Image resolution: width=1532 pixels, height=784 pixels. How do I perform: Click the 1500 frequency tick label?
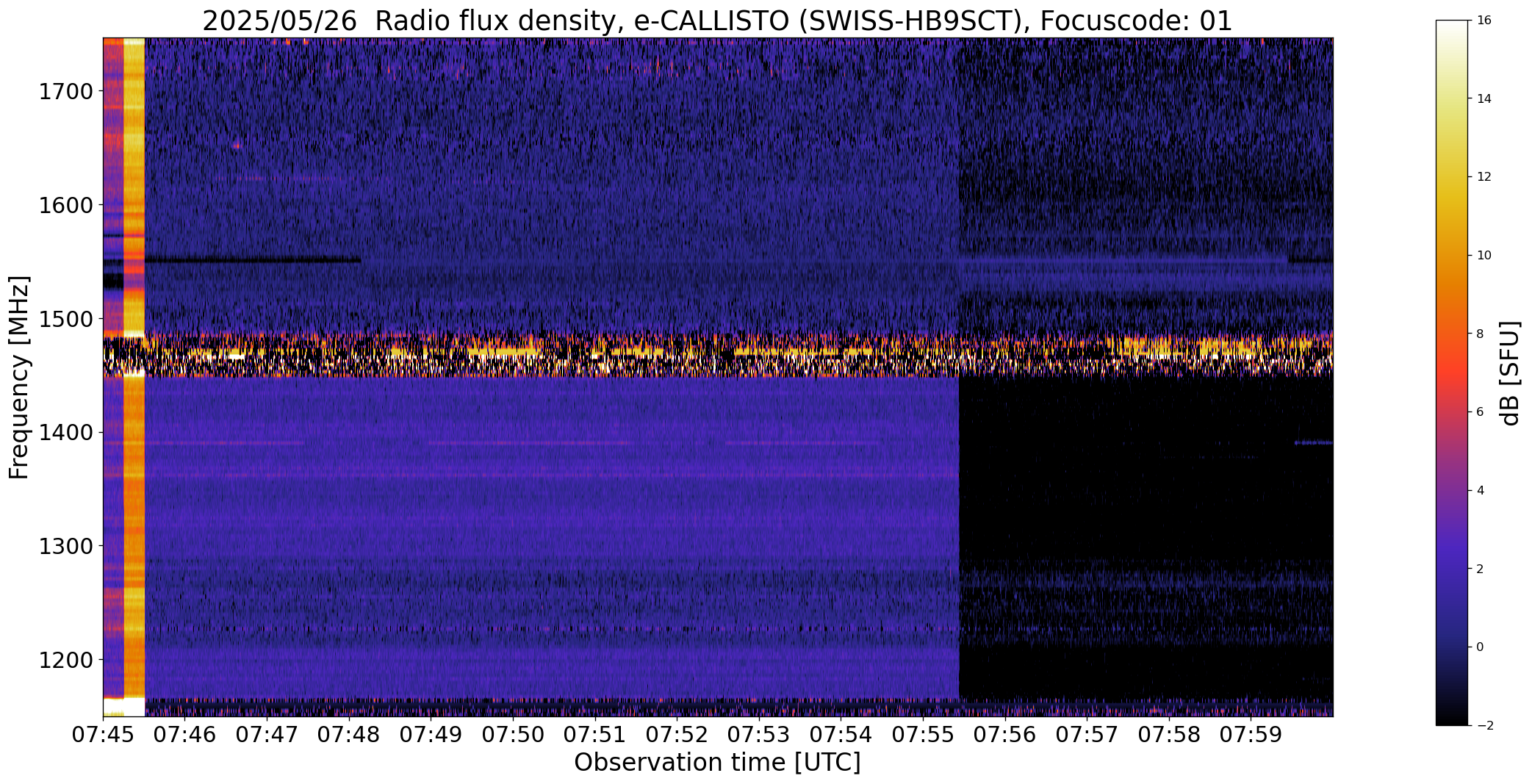[65, 319]
